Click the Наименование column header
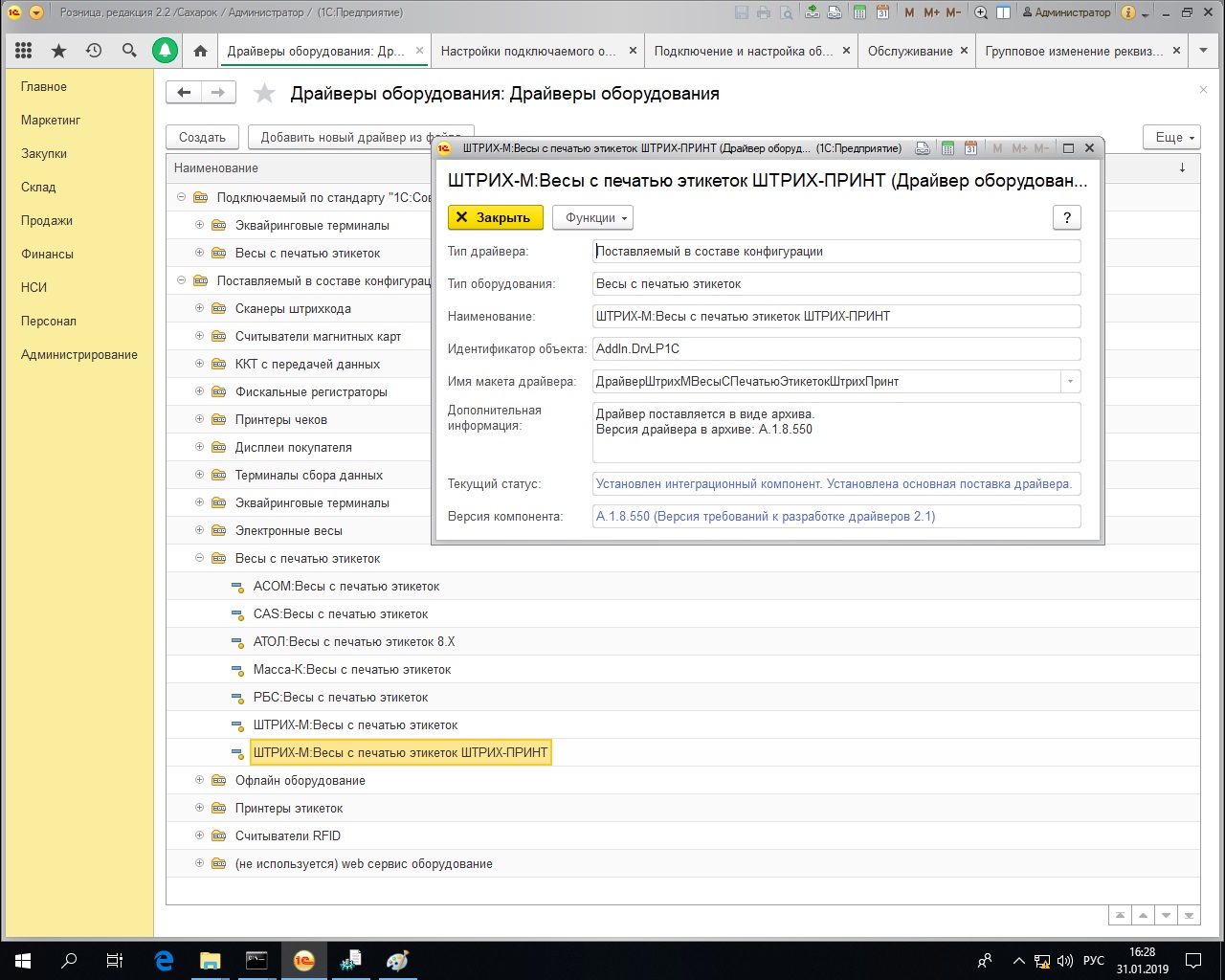Viewport: 1225px width, 980px height. 216,167
